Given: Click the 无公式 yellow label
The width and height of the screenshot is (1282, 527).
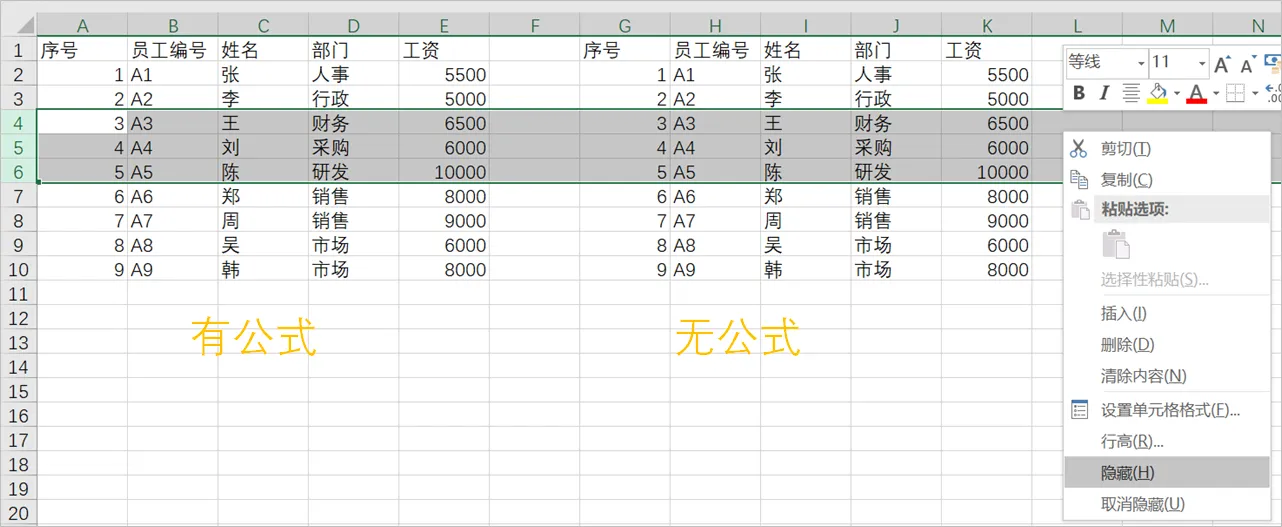Looking at the screenshot, I should click(738, 338).
